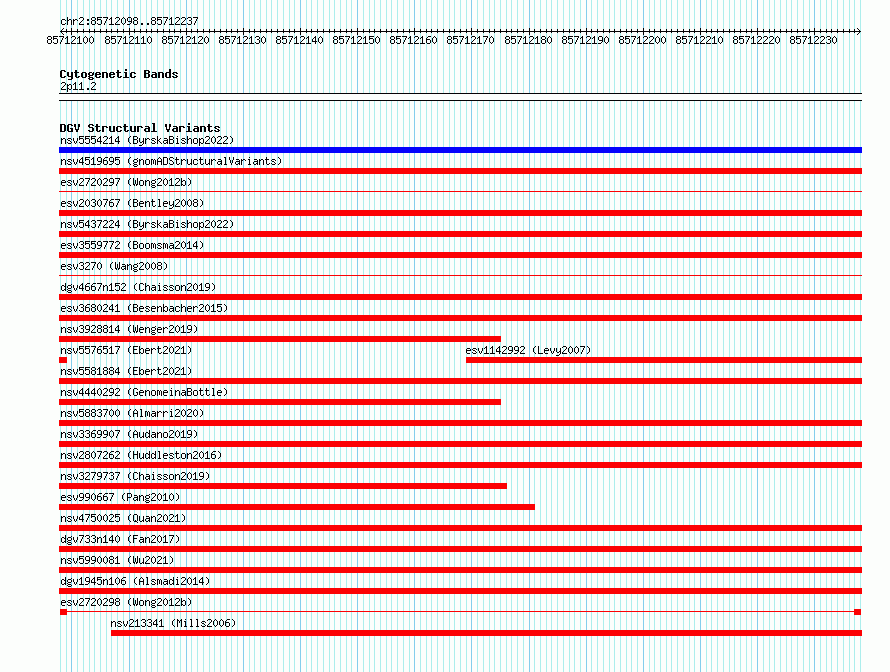
Task: Select esv990667 (Pang2010) label
Action: coord(120,497)
